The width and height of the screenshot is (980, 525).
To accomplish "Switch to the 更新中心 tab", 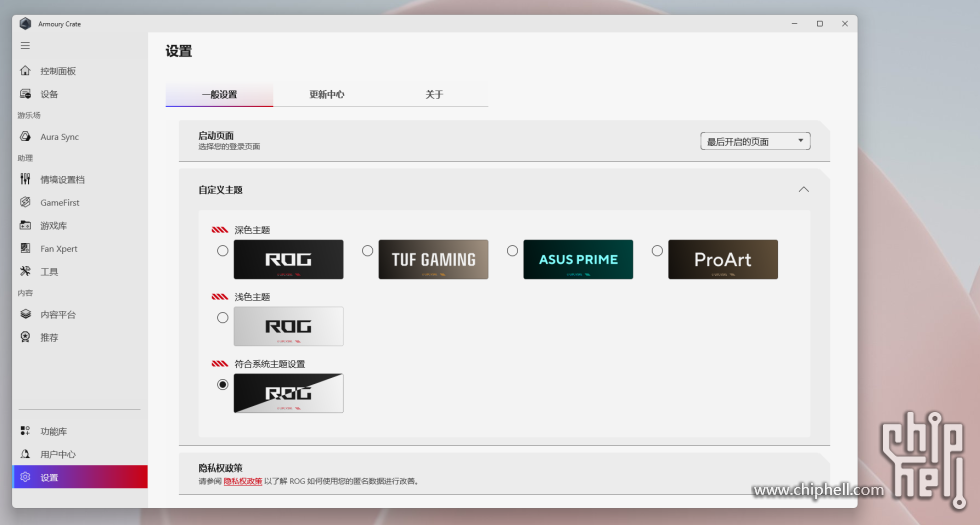I will (x=327, y=94).
